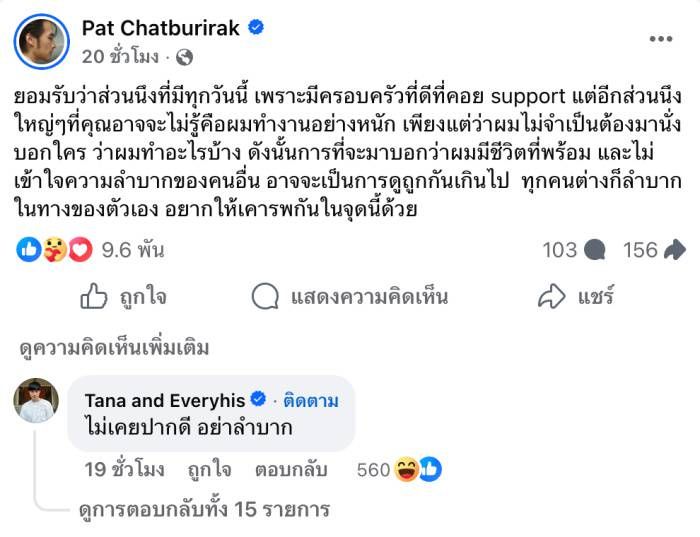Click the แชร์ share button
700x537 pixels.
(x=575, y=297)
